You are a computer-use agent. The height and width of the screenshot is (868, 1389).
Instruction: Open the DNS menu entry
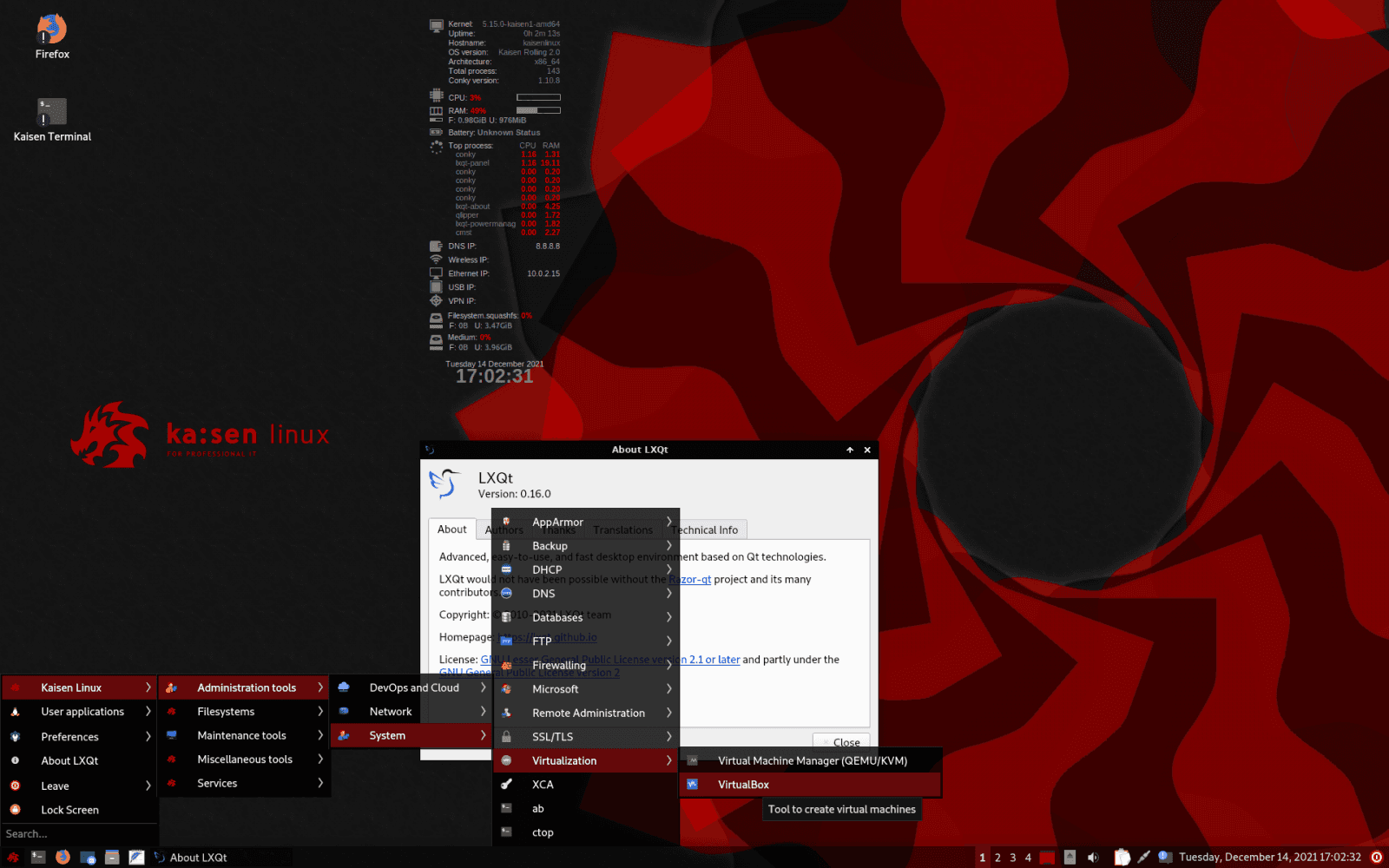pyautogui.click(x=586, y=594)
